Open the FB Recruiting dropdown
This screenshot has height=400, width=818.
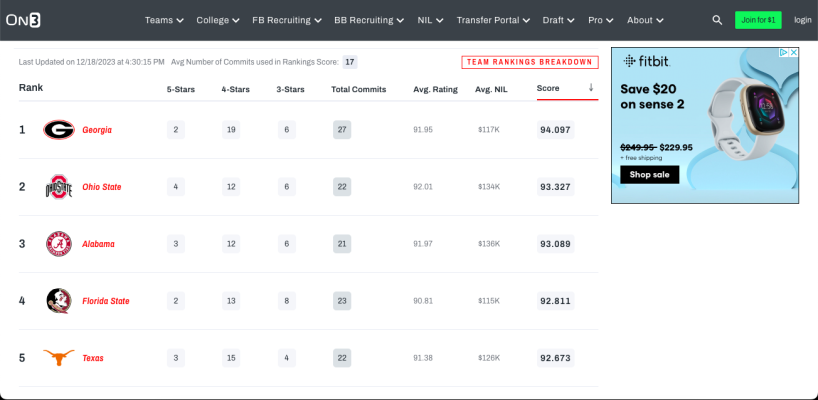coord(287,20)
